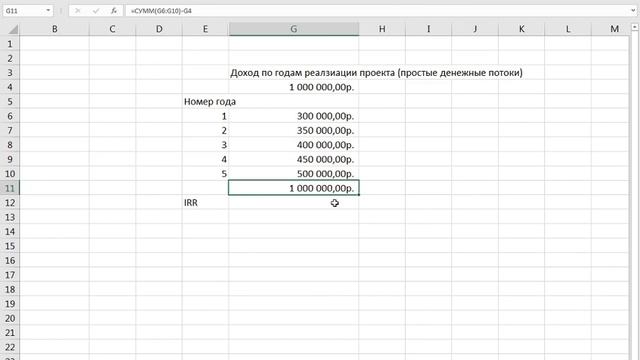Click the cancel (X) icon in formula bar
The image size is (640, 360).
78,11
